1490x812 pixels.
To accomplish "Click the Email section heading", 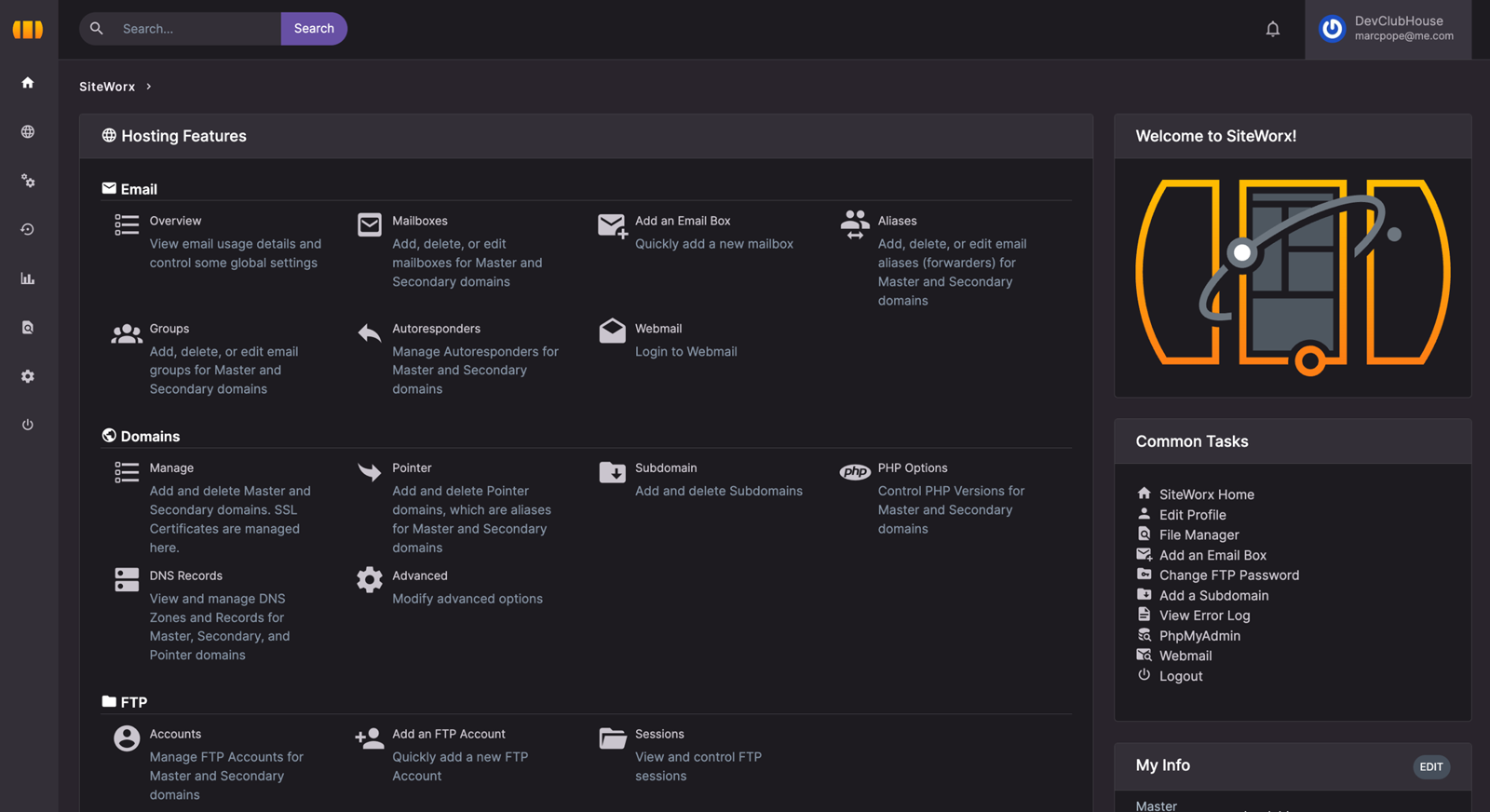I will (x=139, y=189).
